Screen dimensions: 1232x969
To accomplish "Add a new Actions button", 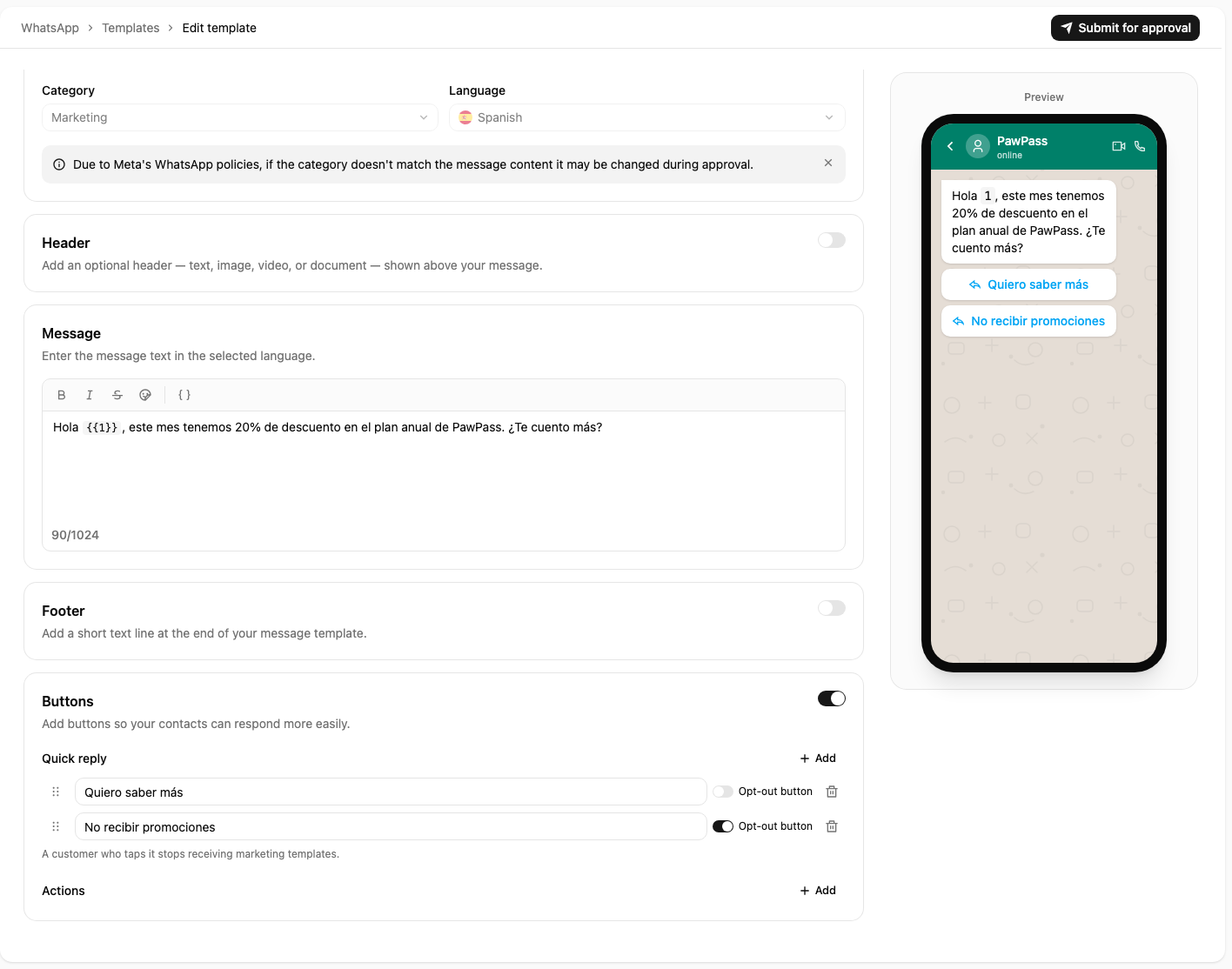I will tap(818, 891).
